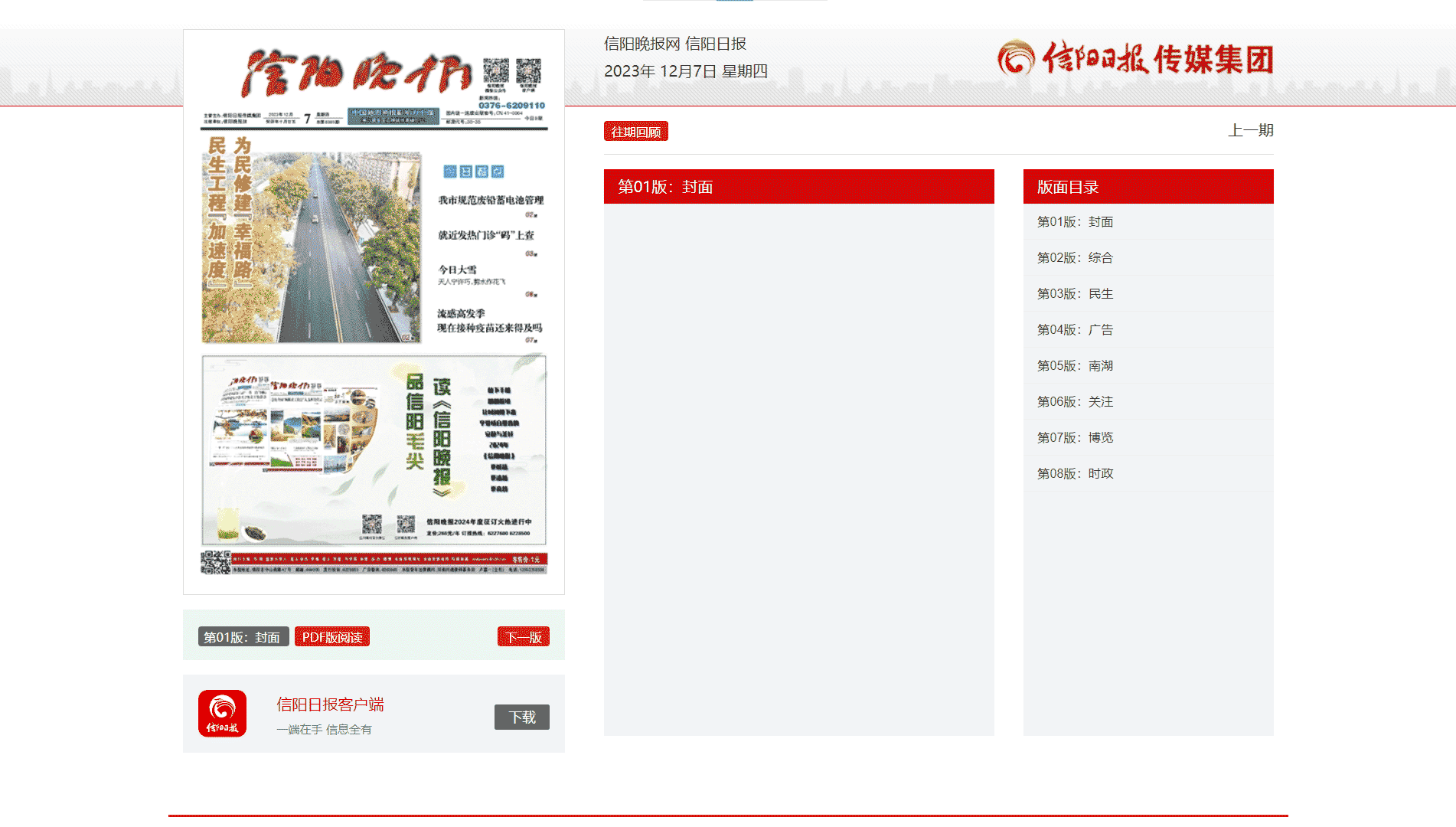1456x827 pixels.
Task: Go to 上一期 previous issue
Action: click(x=1251, y=130)
